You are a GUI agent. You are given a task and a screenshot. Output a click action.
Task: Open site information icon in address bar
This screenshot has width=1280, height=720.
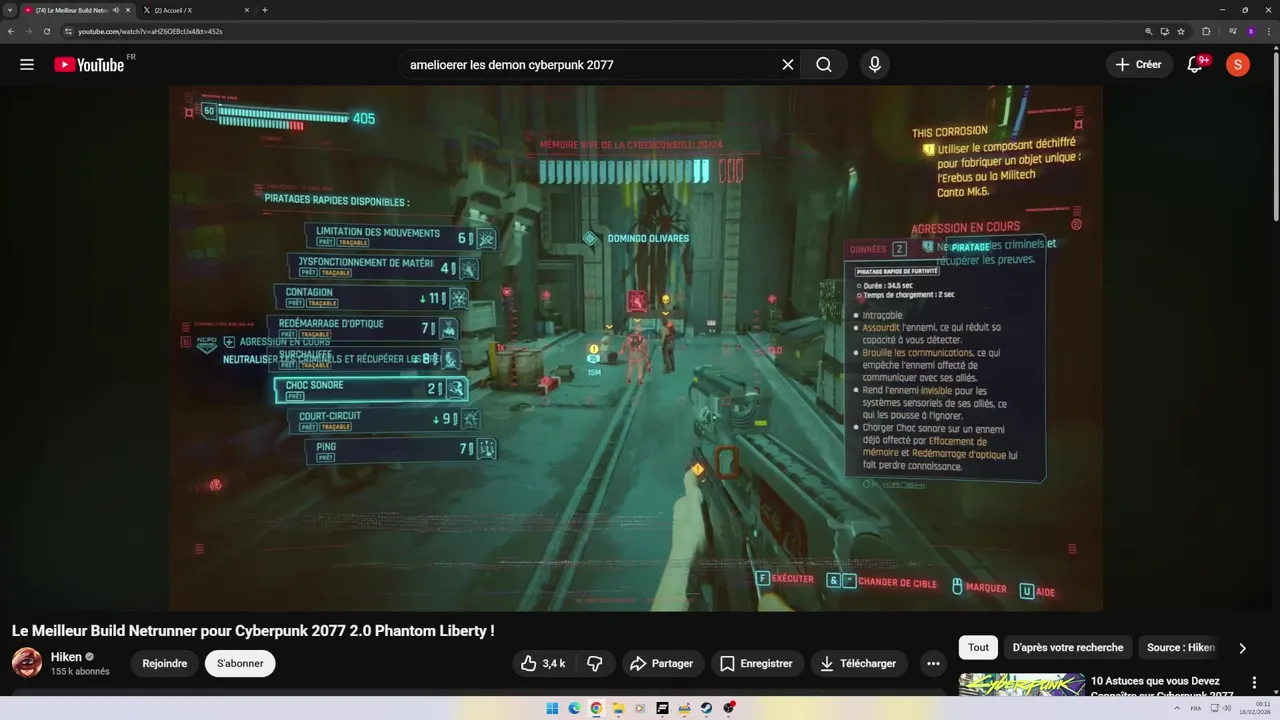(68, 31)
